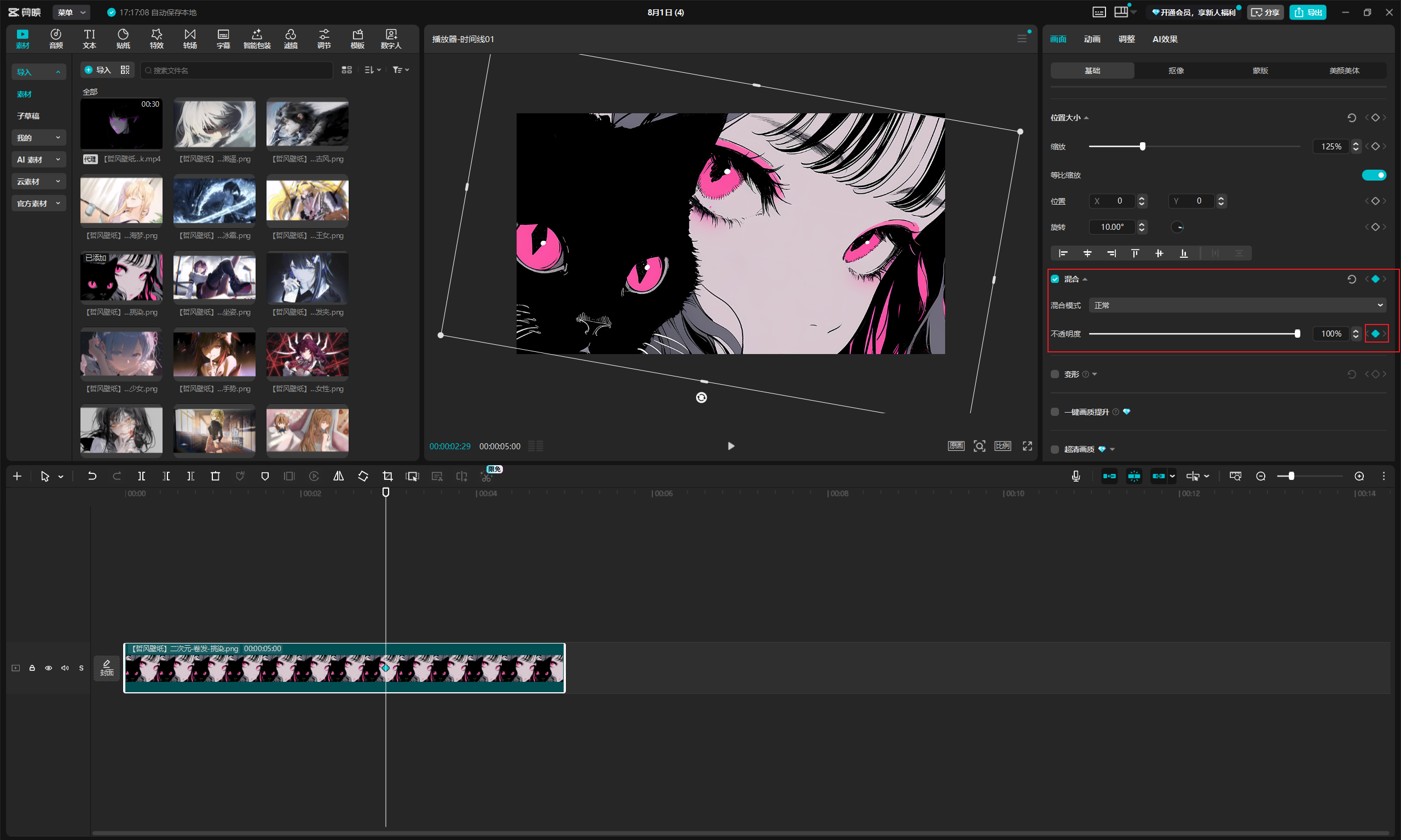This screenshot has width=1401, height=840.
Task: Open the 模板 templates panel
Action: click(x=357, y=38)
